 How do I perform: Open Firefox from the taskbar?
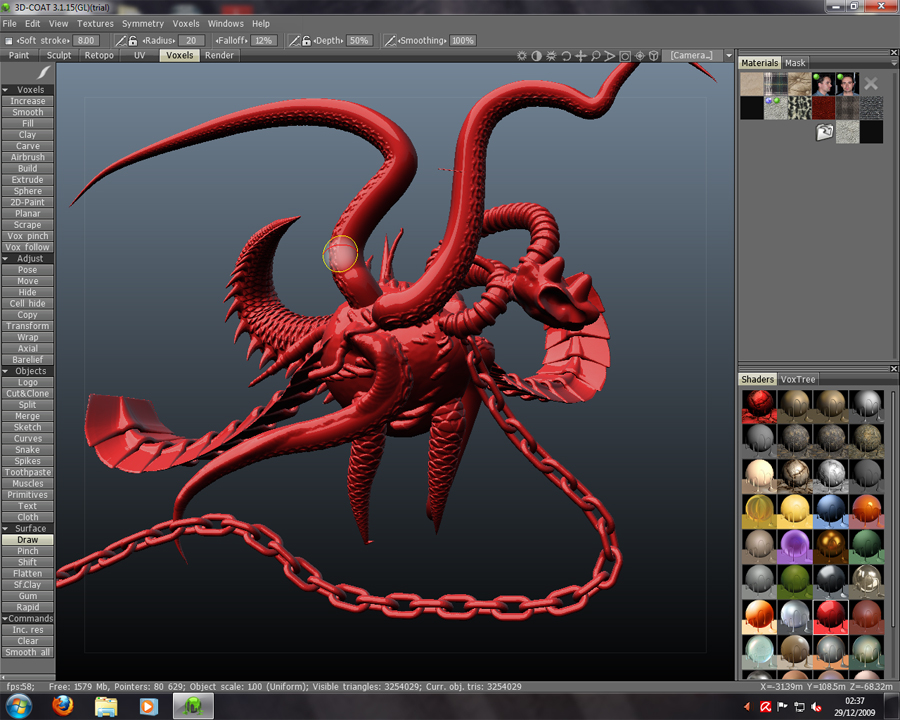62,706
